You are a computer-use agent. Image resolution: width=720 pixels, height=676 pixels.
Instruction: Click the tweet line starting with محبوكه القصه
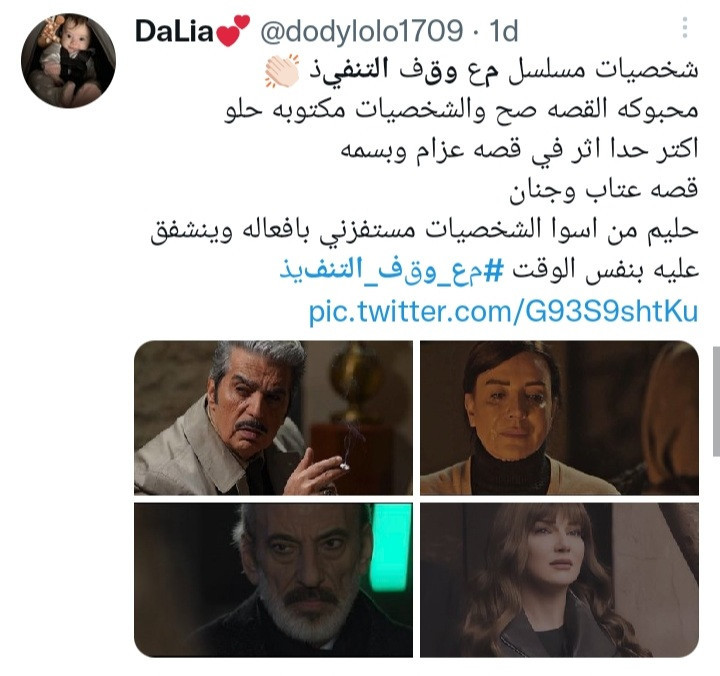click(461, 110)
